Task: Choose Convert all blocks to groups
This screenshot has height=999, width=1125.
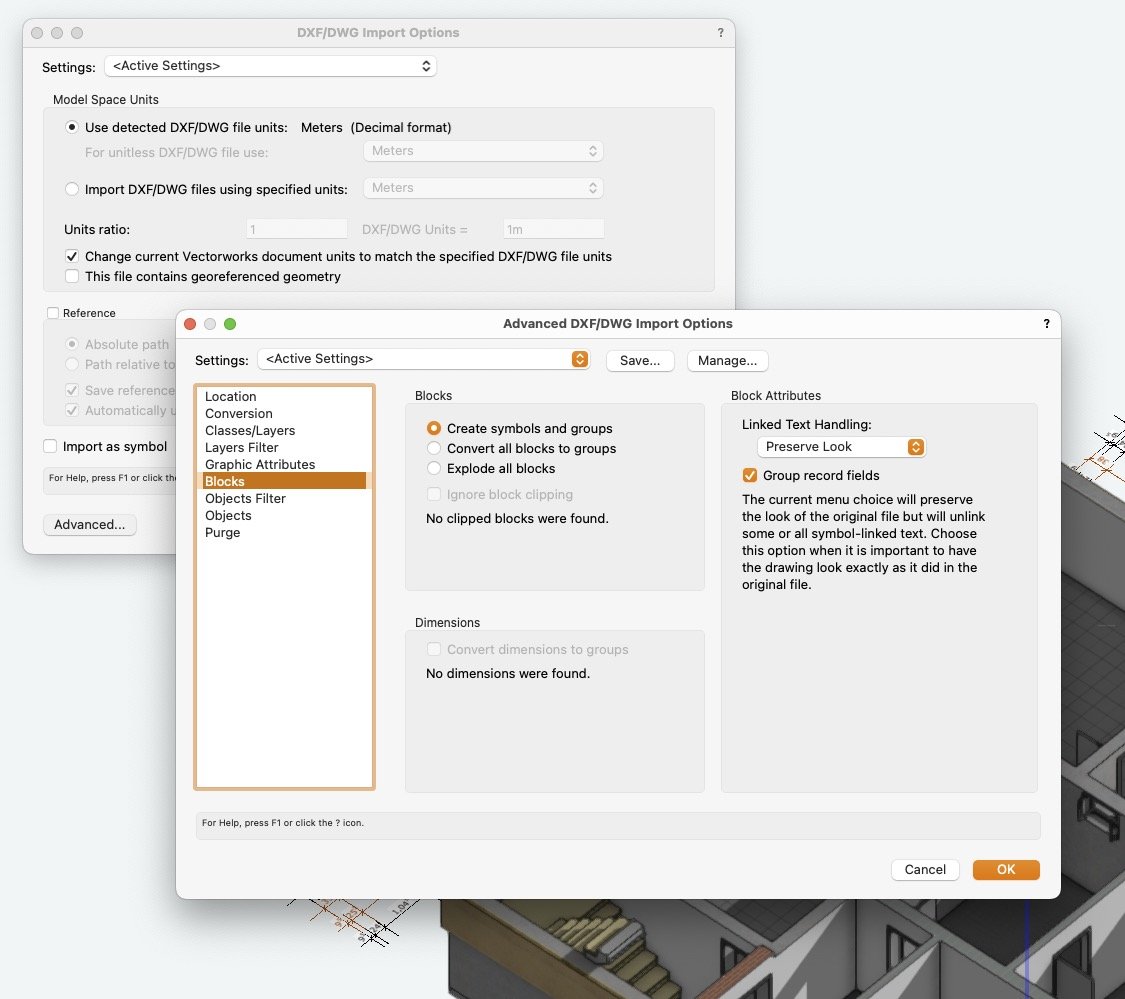Action: (x=434, y=448)
